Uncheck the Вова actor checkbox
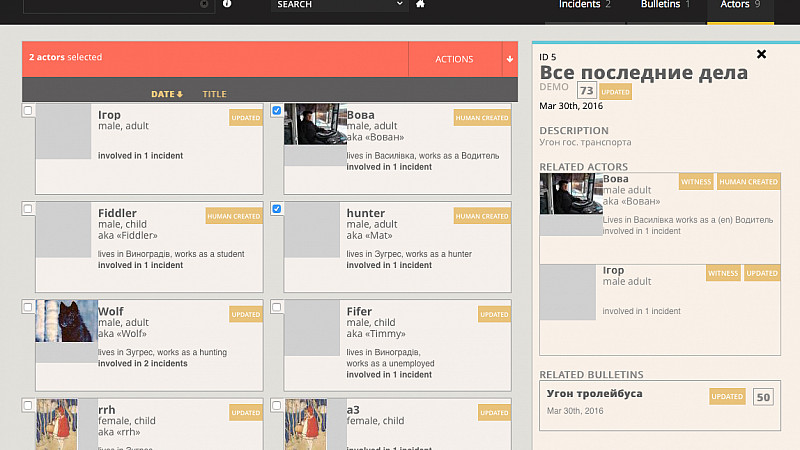The image size is (800, 450). coord(277,110)
